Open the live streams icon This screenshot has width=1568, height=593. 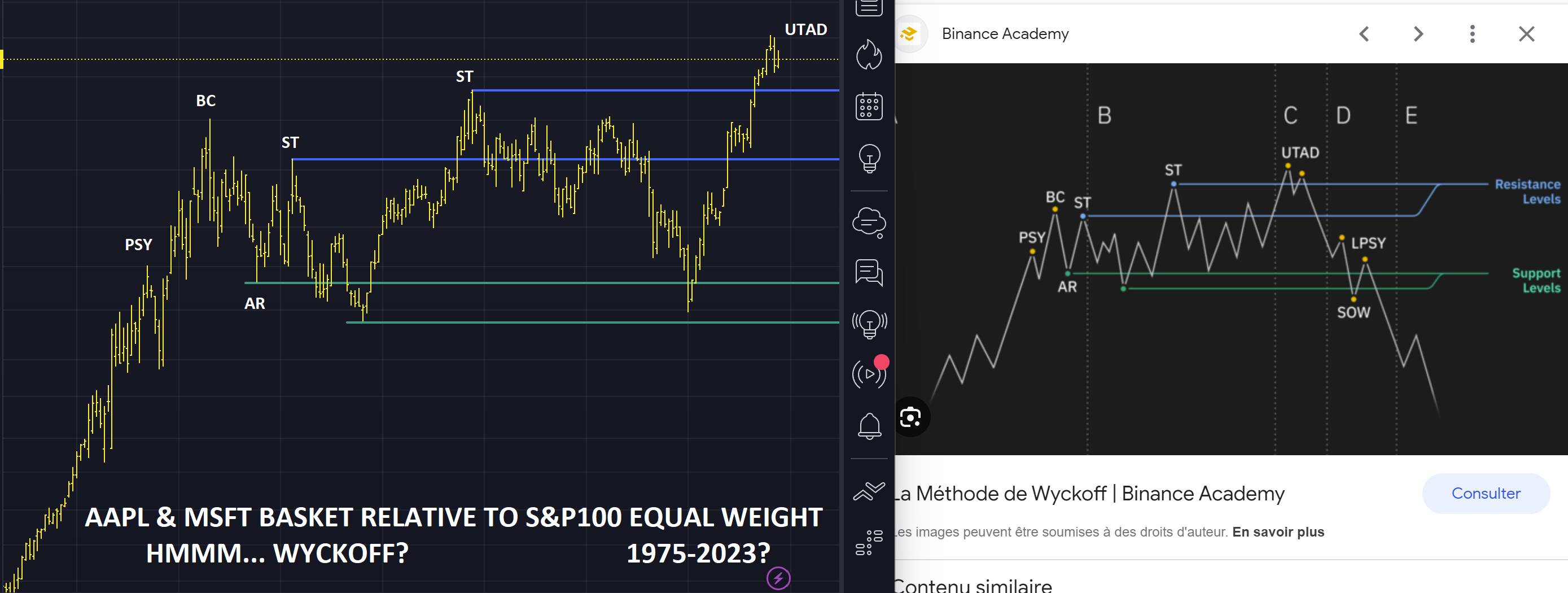869,373
